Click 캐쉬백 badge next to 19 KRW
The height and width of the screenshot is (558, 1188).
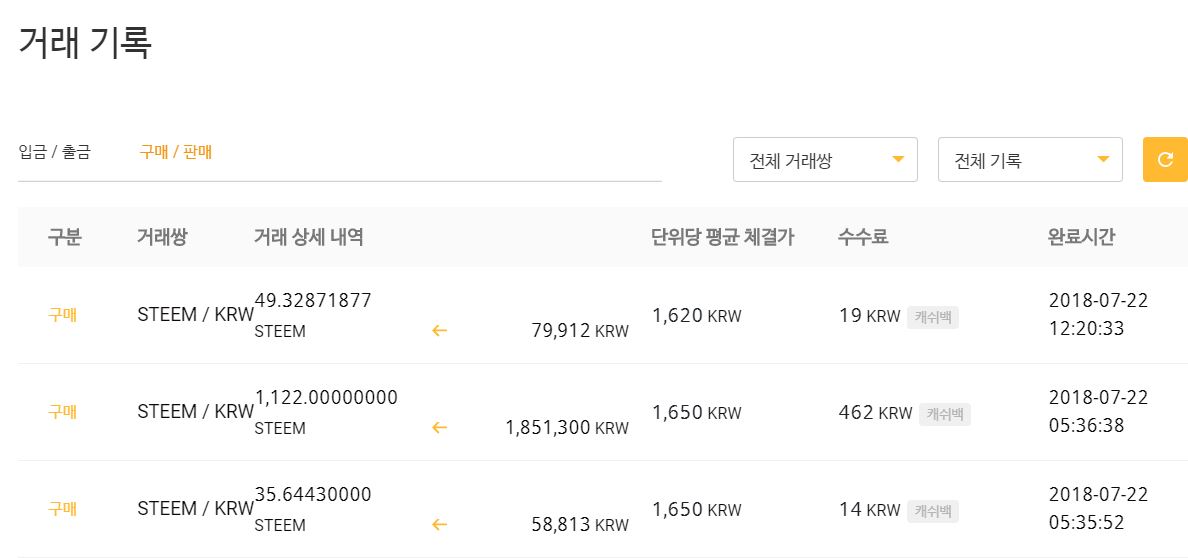point(932,317)
